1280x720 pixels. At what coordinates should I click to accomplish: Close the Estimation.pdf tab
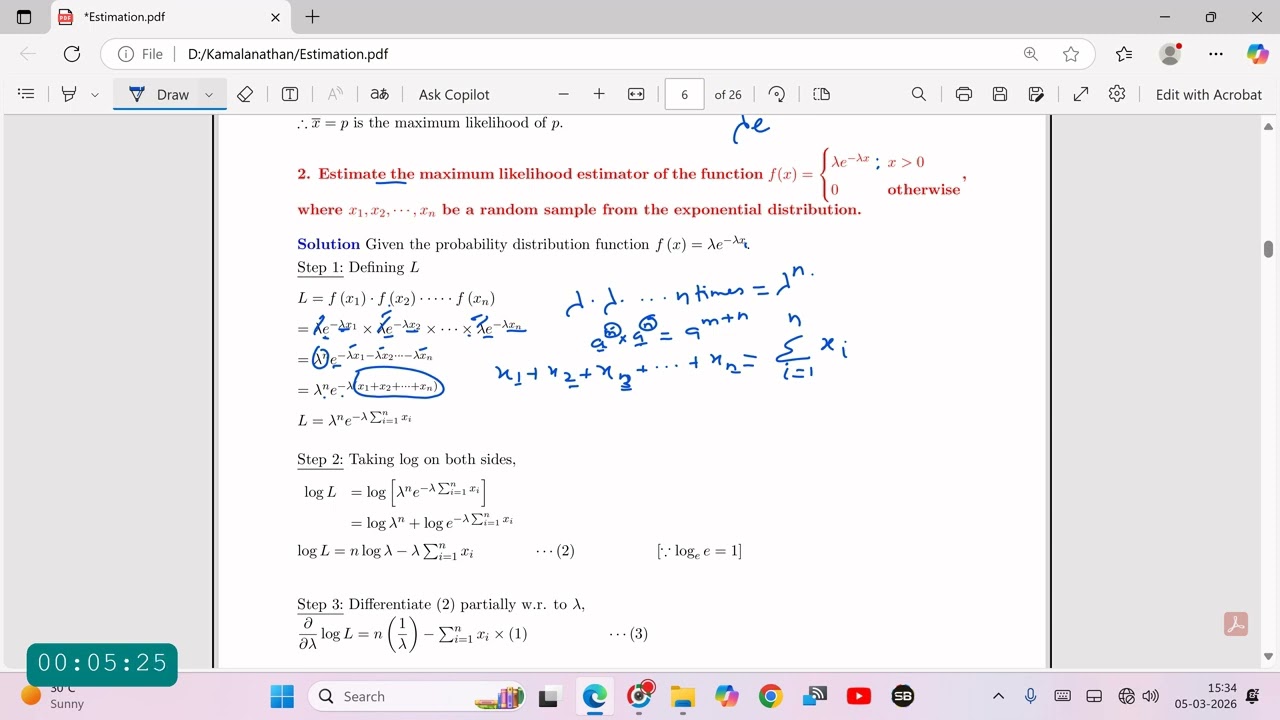pos(276,17)
